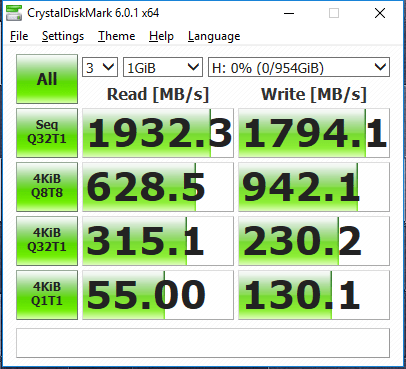
Task: Open the Language menu
Action: pyautogui.click(x=214, y=36)
